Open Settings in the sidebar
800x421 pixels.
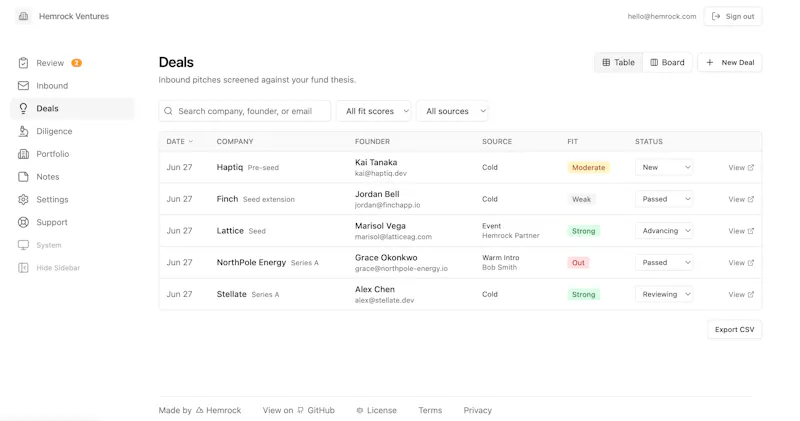pos(72,200)
